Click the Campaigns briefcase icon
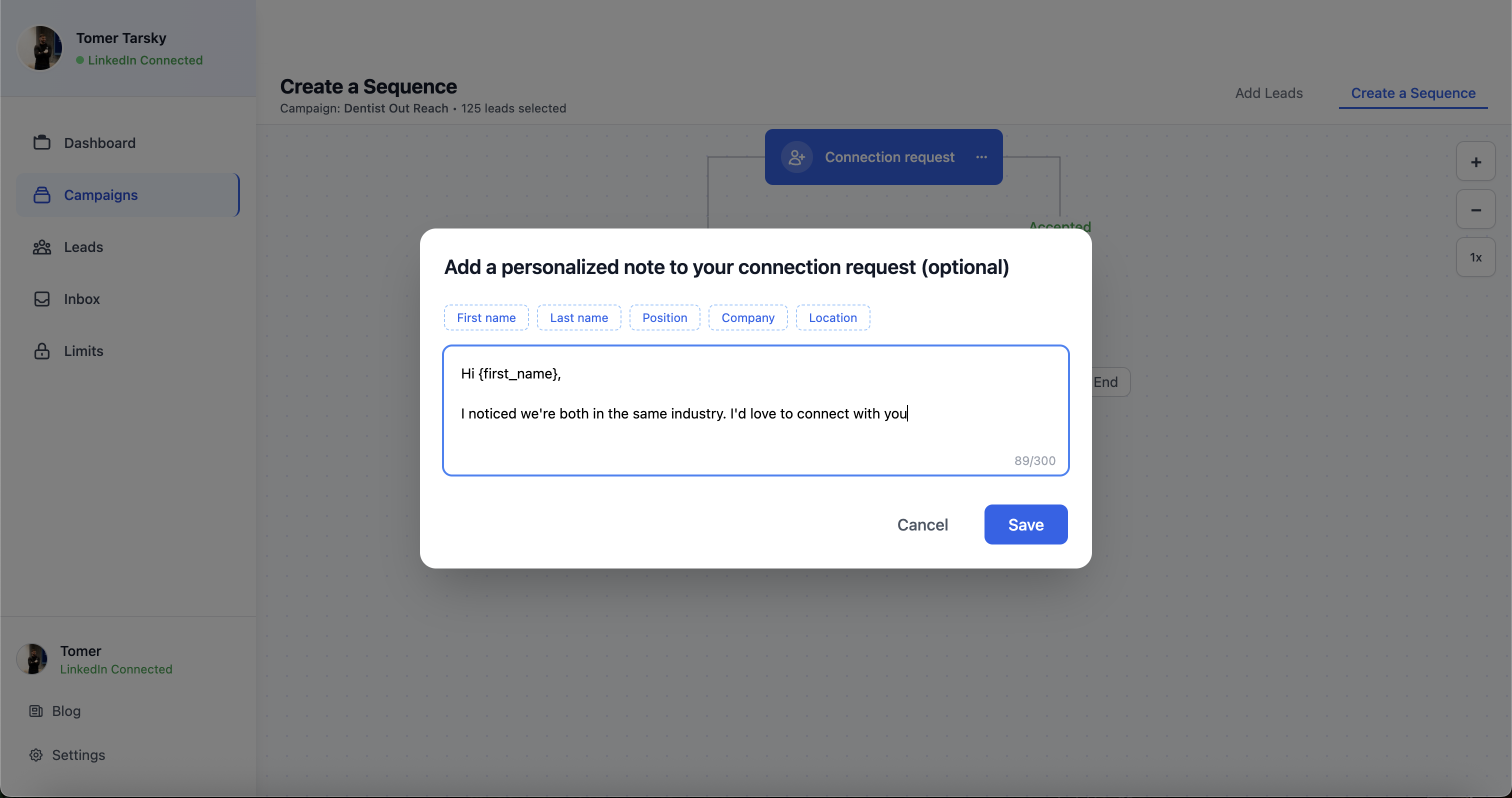The image size is (1512, 798). click(x=41, y=195)
